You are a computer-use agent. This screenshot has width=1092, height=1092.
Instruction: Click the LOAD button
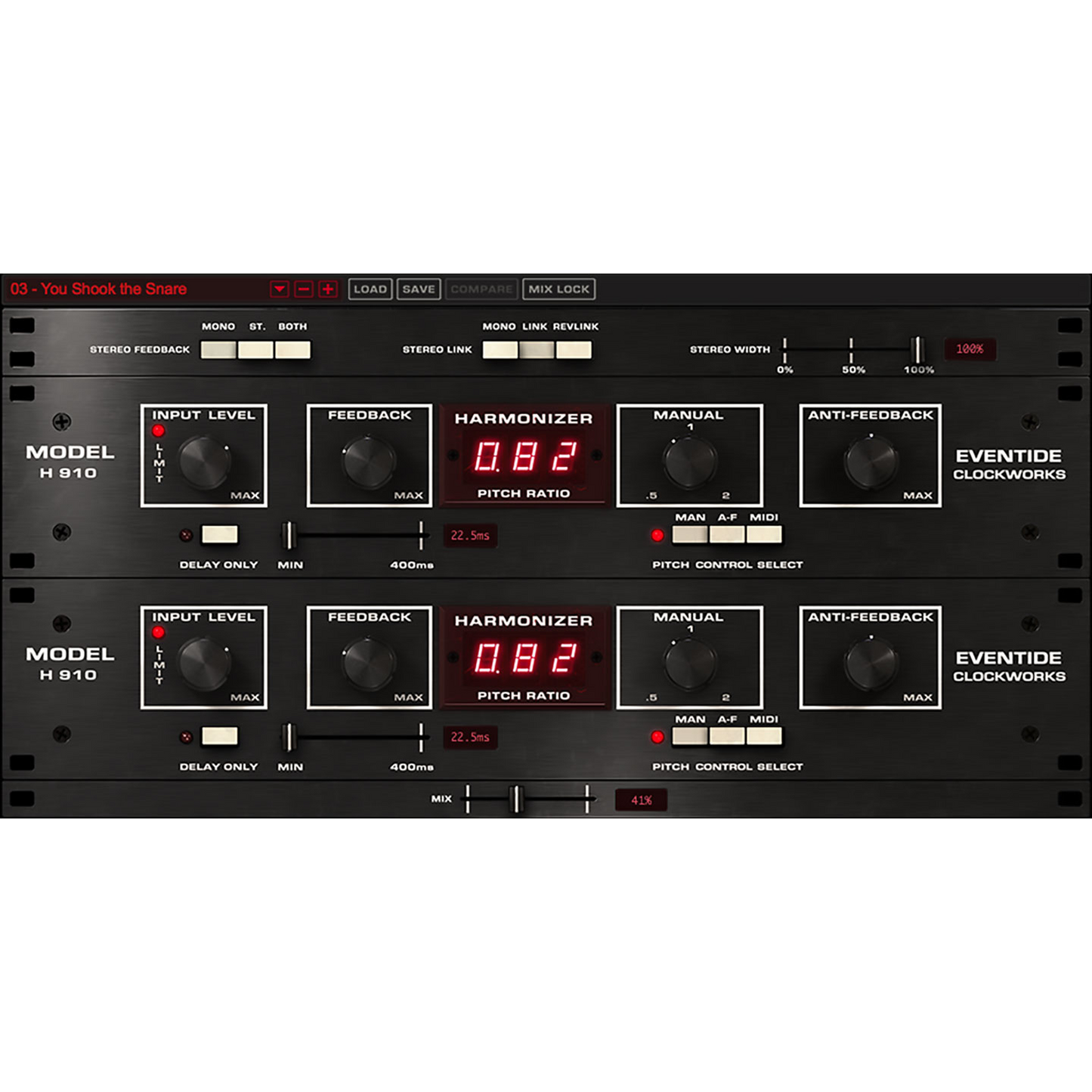(370, 289)
